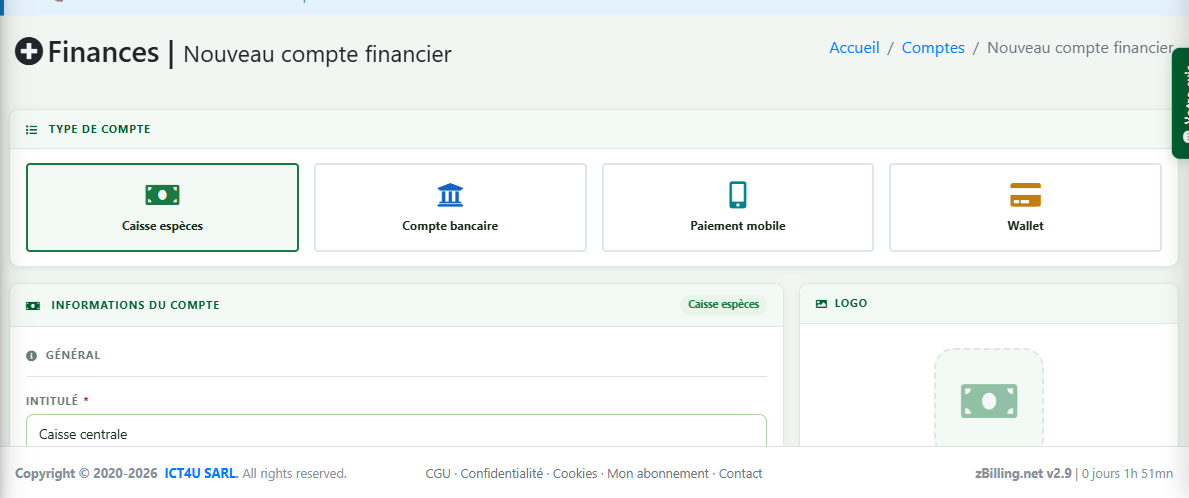Click the blue bank building icon
This screenshot has width=1189, height=498.
(x=450, y=195)
